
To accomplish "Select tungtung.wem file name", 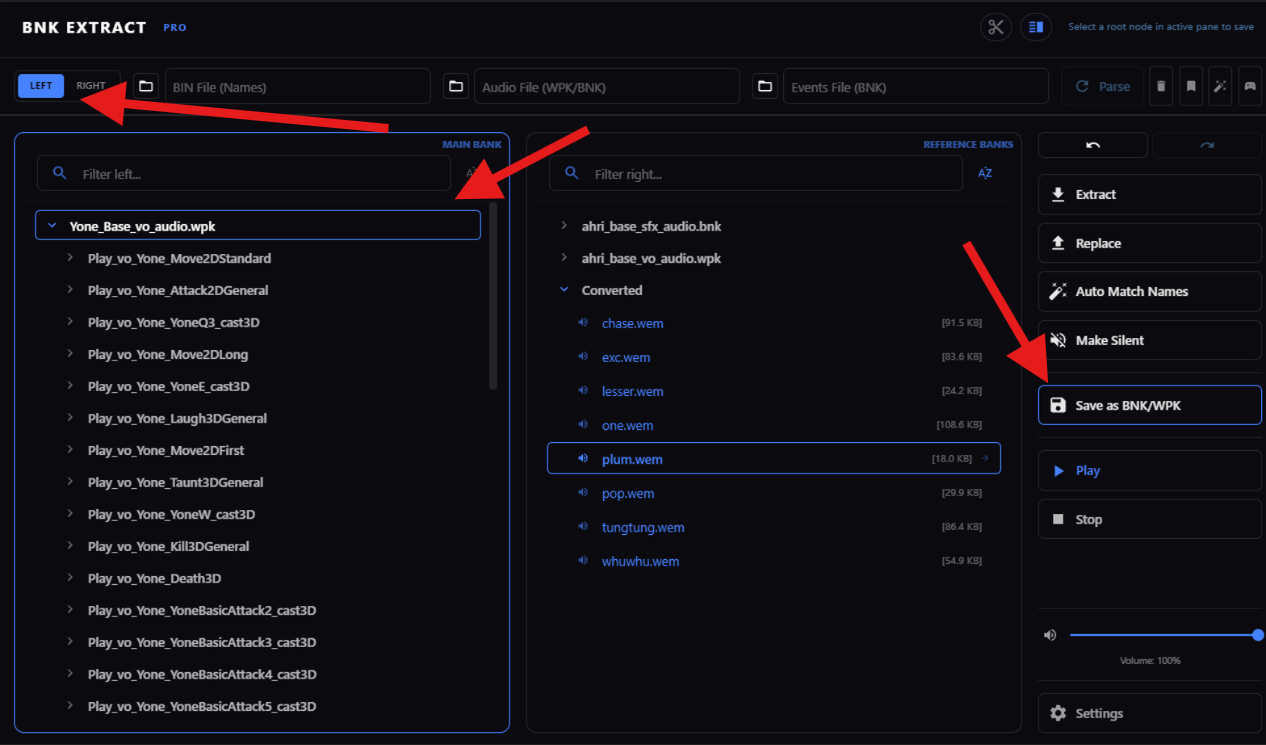I will 643,527.
